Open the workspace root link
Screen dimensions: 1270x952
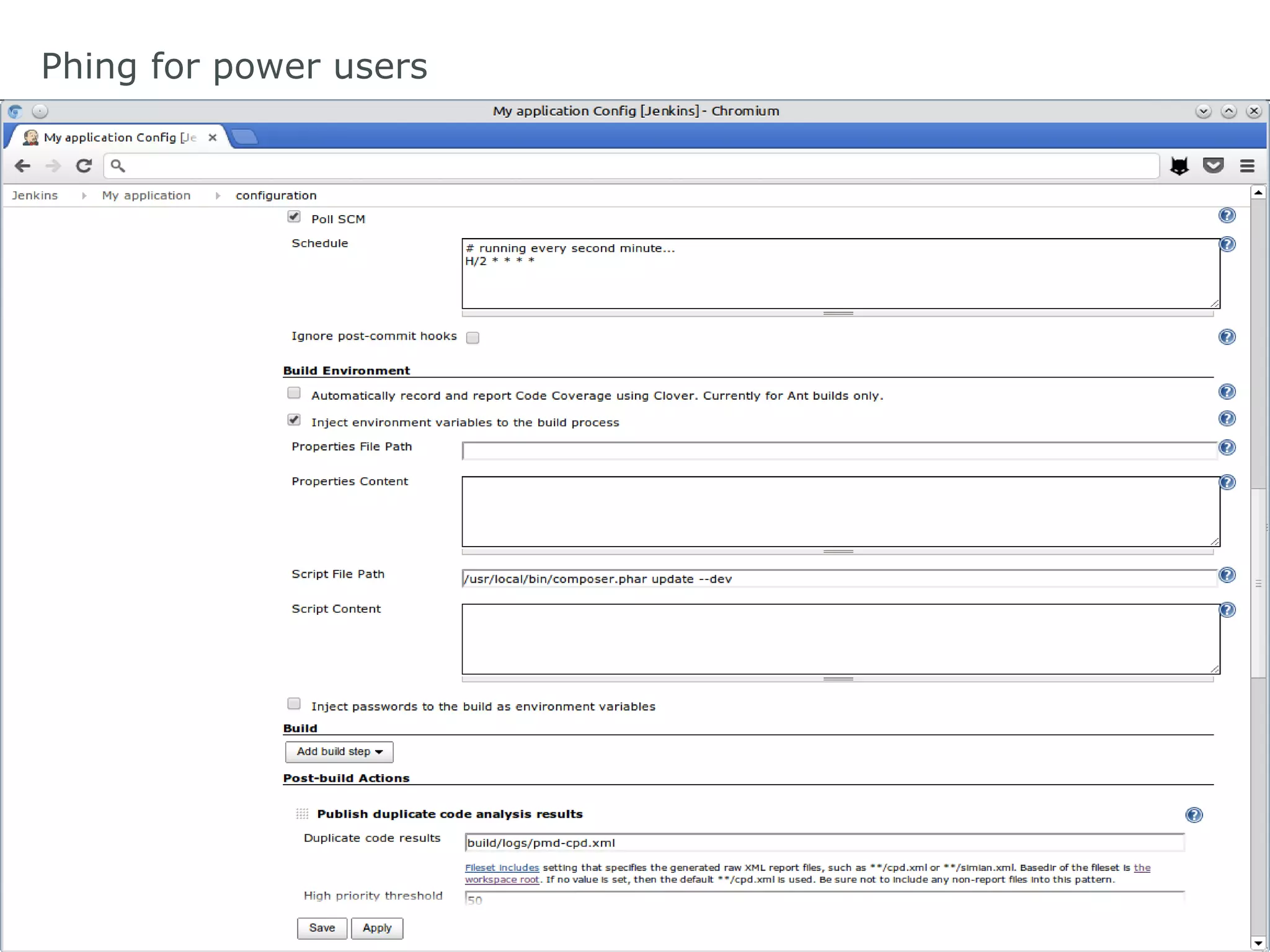[x=502, y=879]
